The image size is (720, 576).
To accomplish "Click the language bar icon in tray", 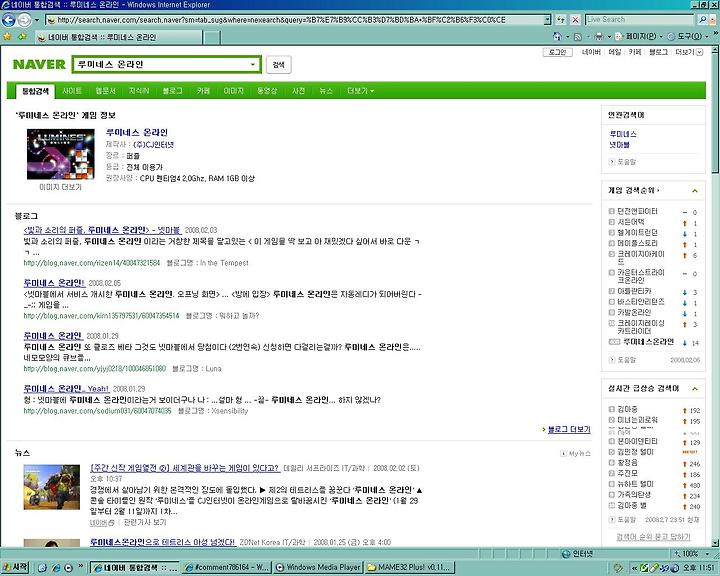I will click(x=618, y=568).
